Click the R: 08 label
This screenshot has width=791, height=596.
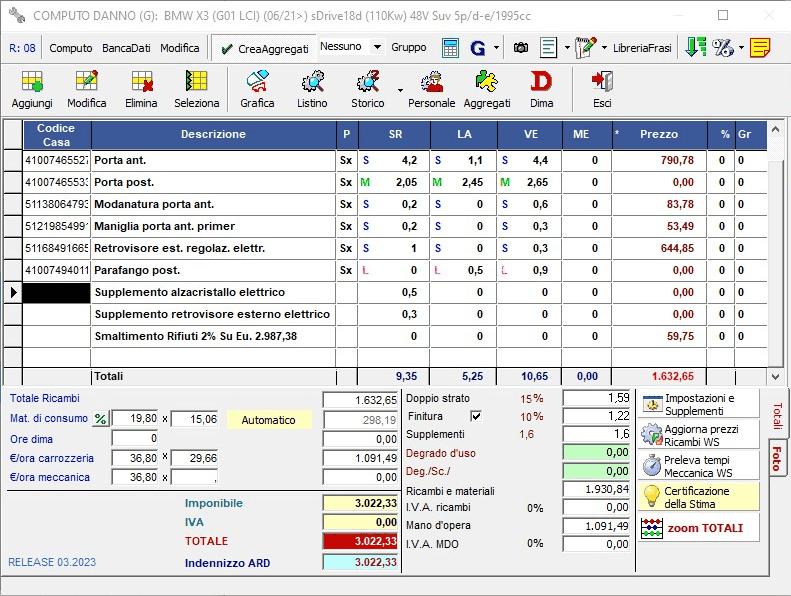pos(22,48)
